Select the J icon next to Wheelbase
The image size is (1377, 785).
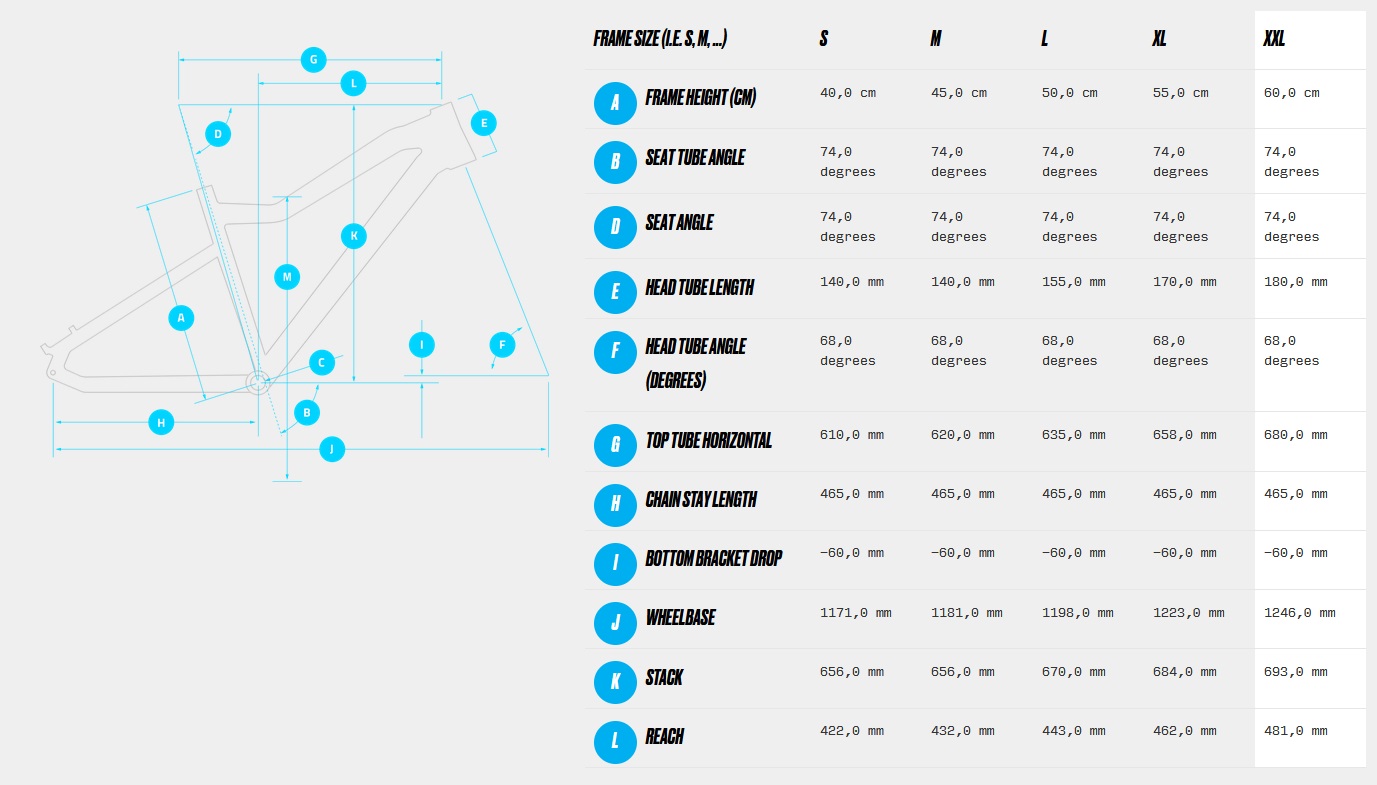coord(615,623)
